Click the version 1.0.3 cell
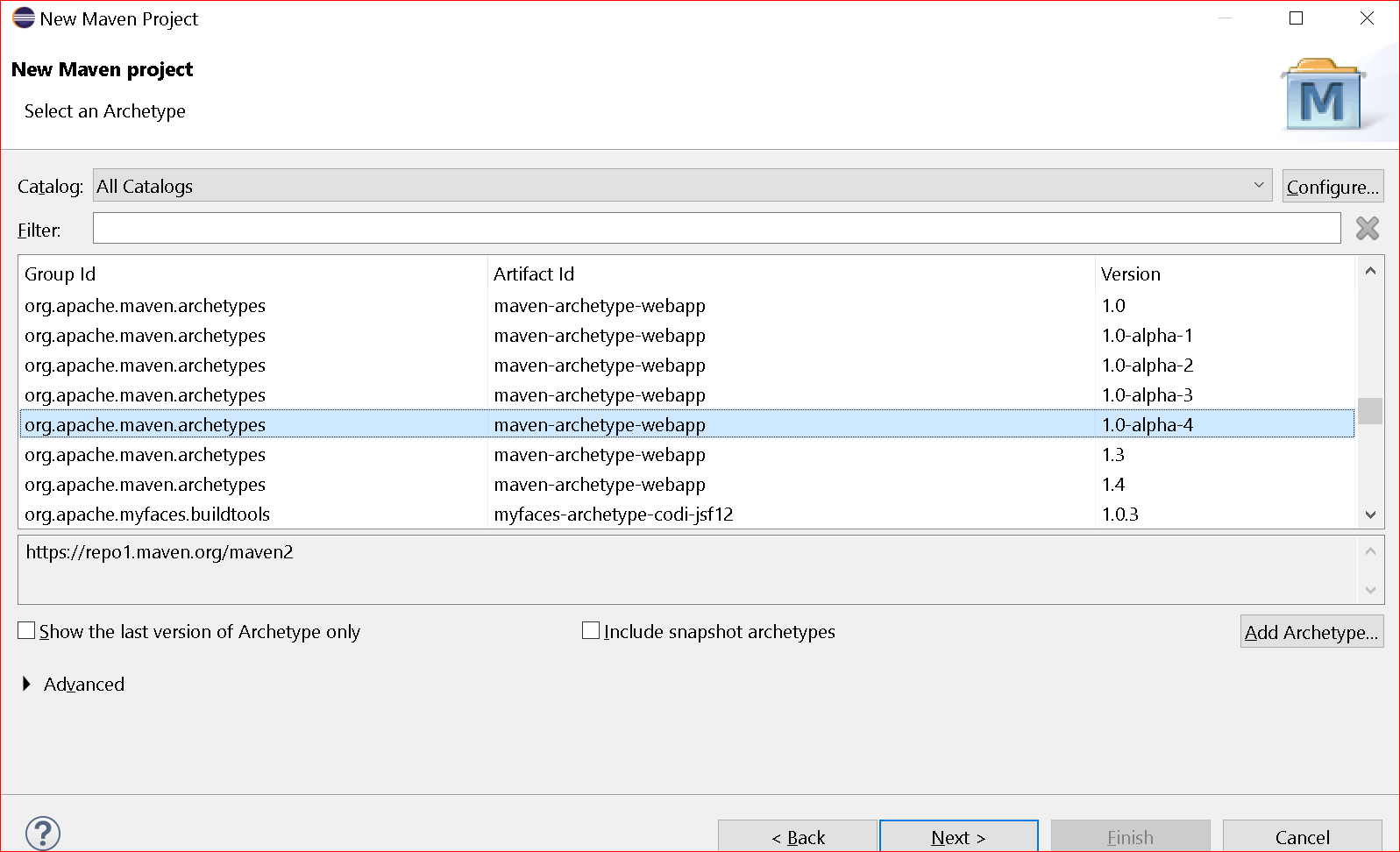The width and height of the screenshot is (1400, 852). click(1119, 514)
